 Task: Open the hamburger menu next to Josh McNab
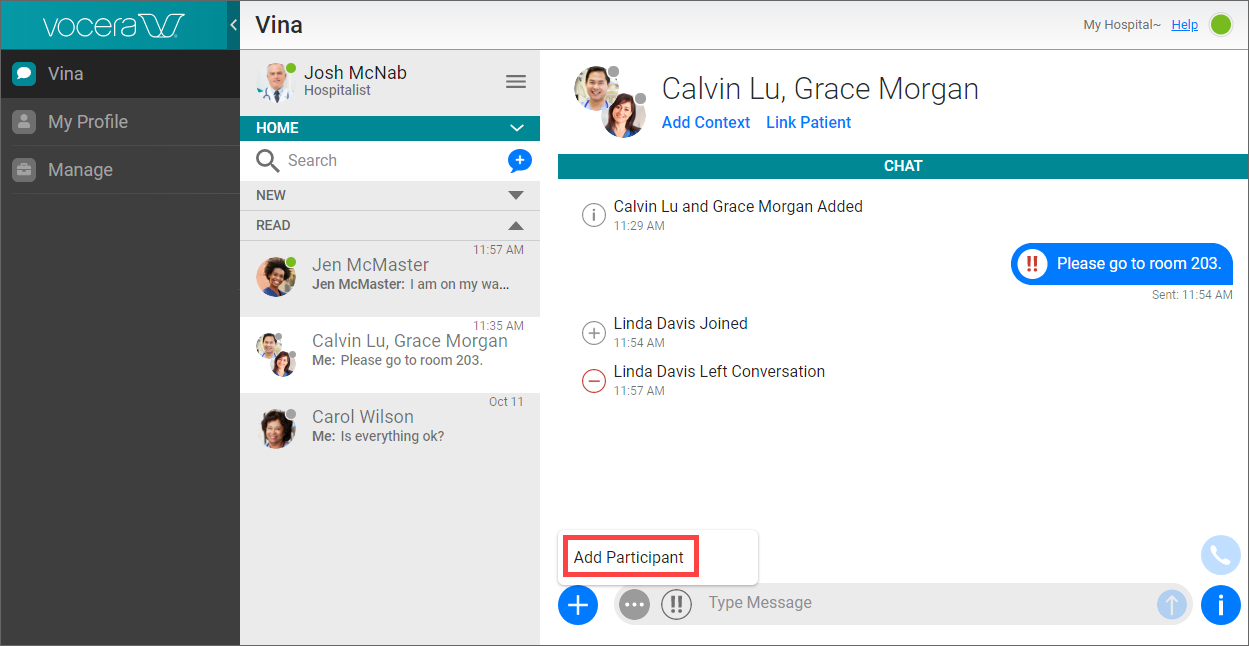click(516, 82)
